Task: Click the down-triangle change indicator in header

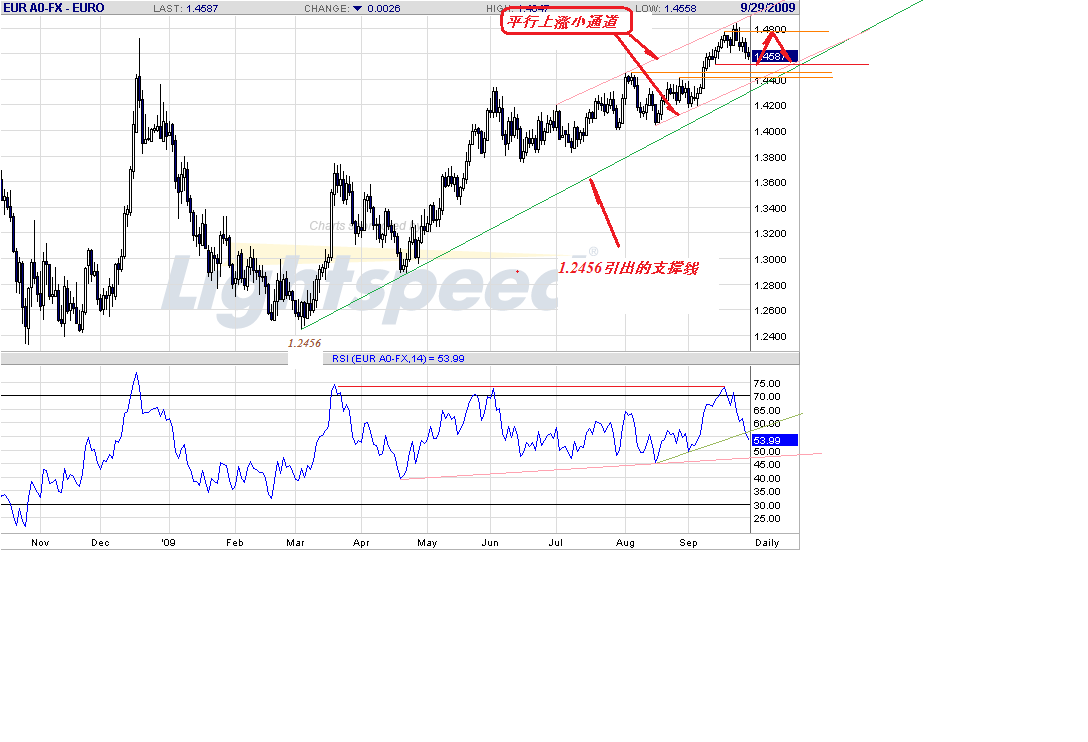Action: pyautogui.click(x=357, y=8)
